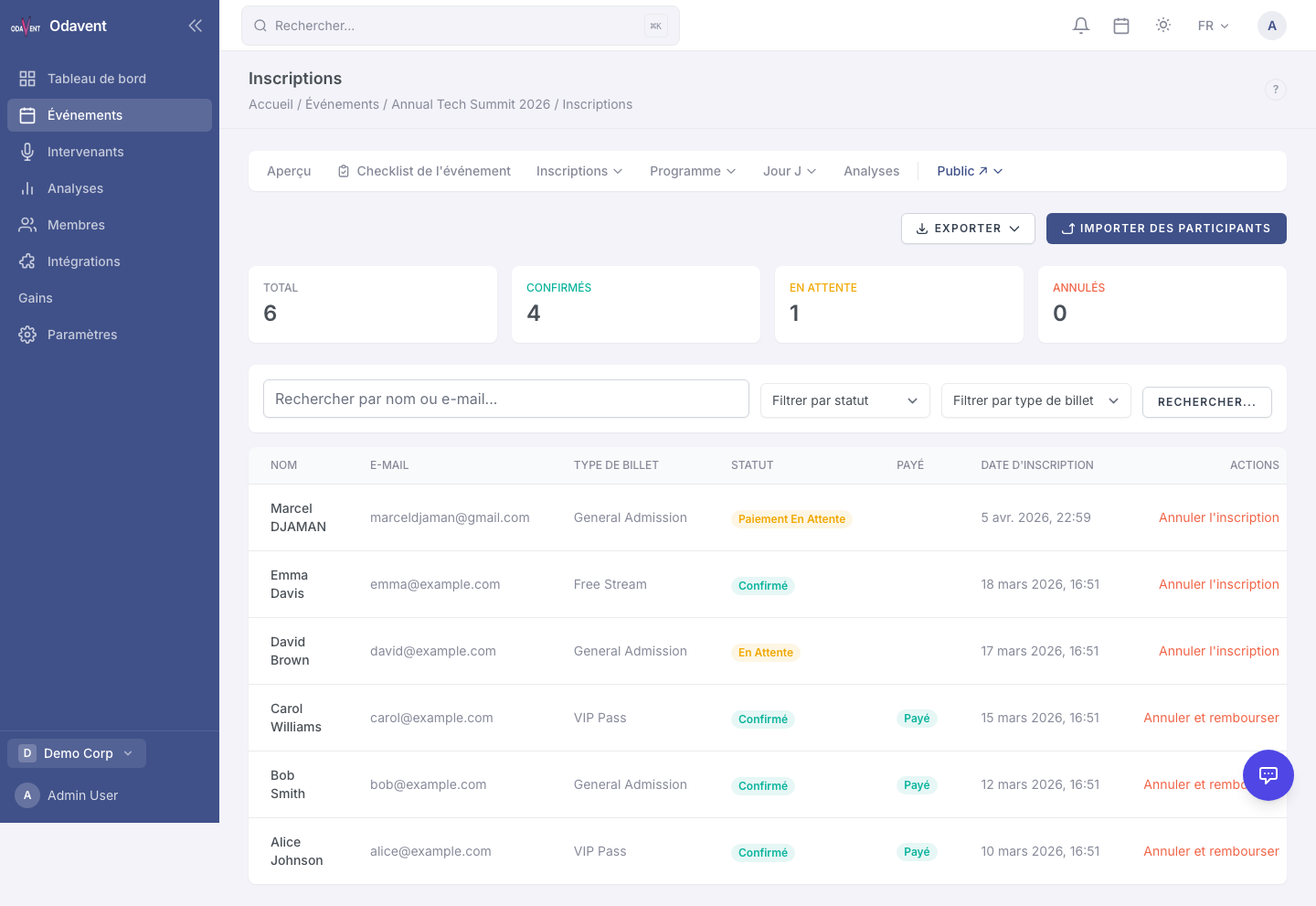1316x906 pixels.
Task: Cancel Marcel DJAMAN's registration
Action: 1219,517
